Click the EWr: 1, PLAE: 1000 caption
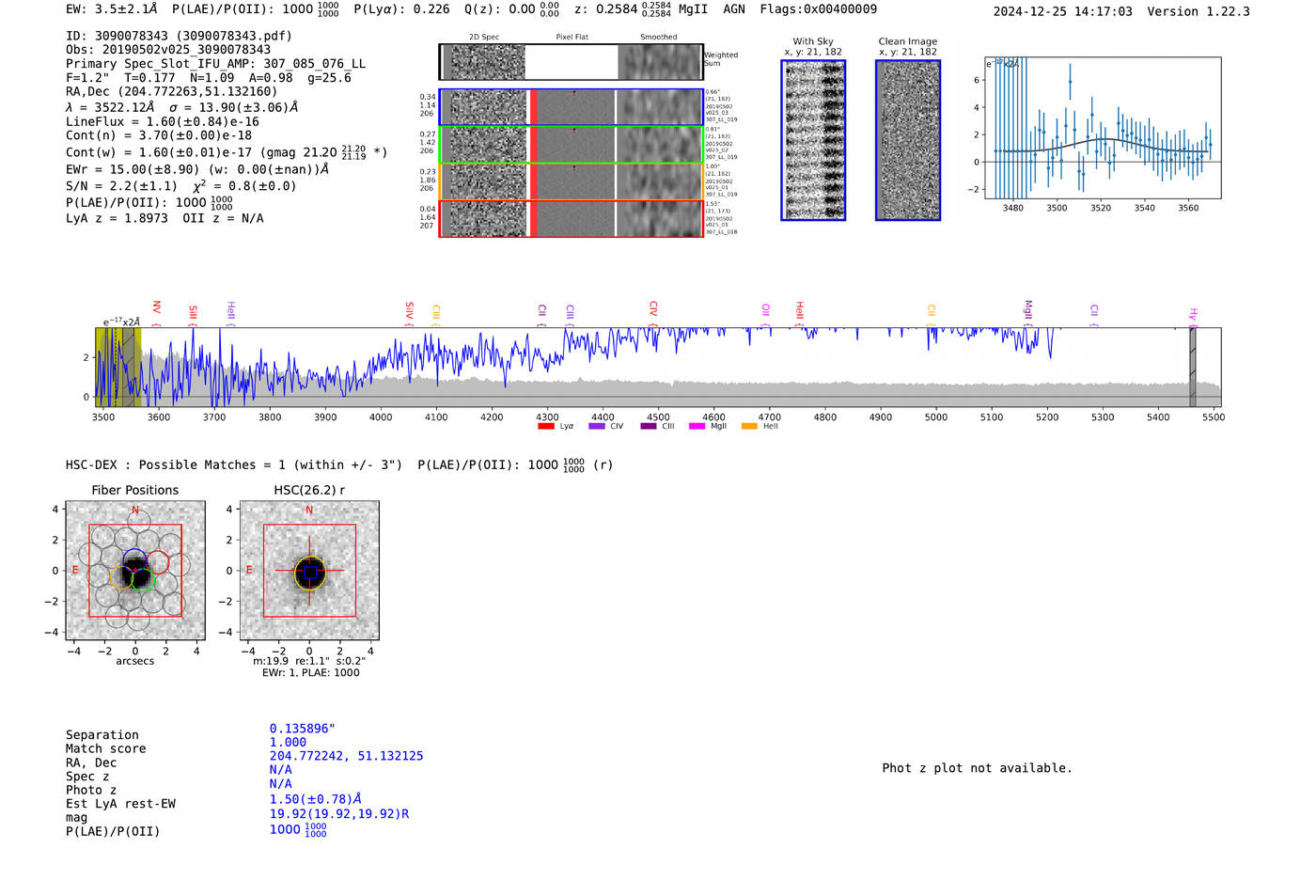 click(310, 673)
